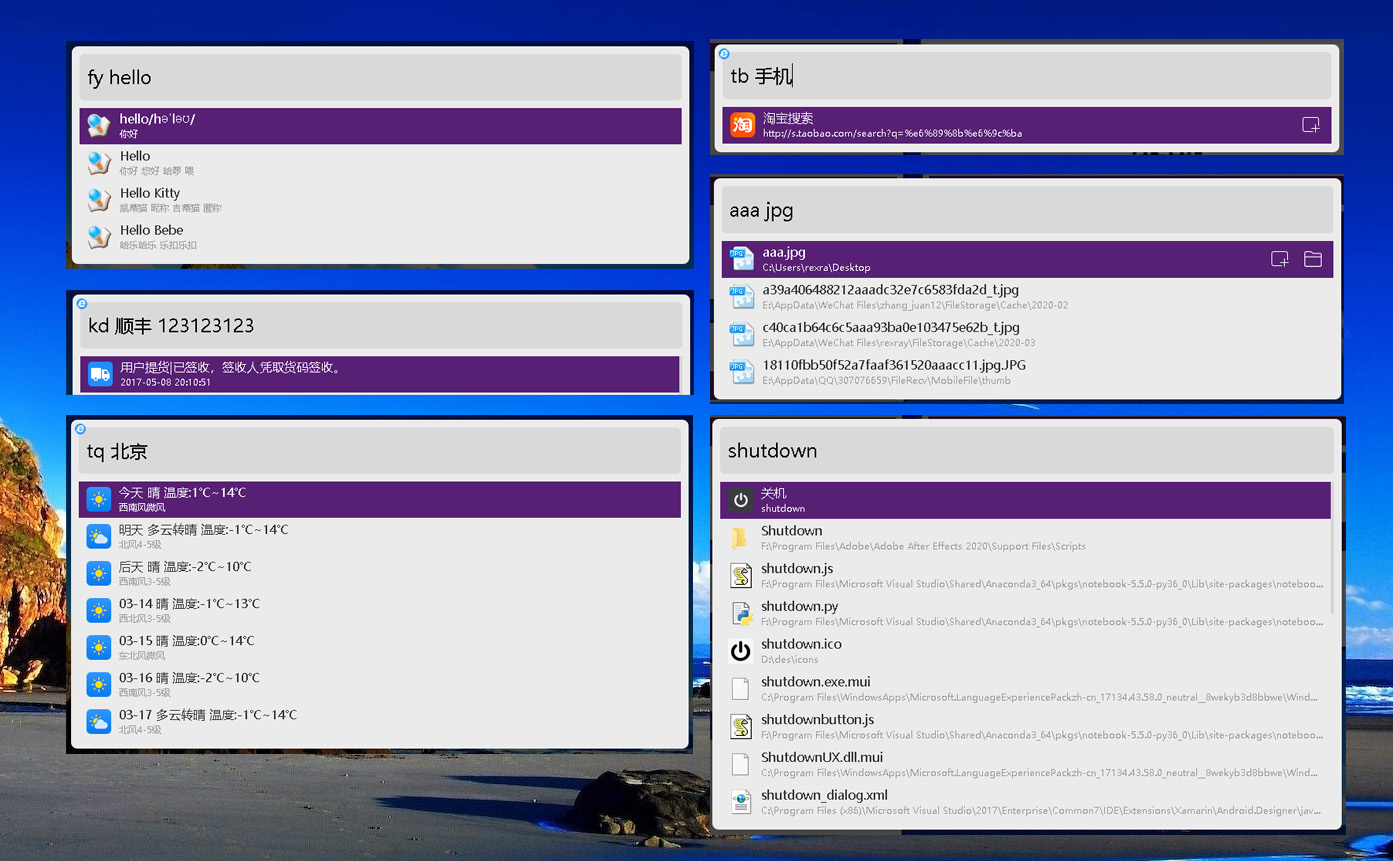The image size is (1393, 861).
Task: Click the delivery truck icon in the express result
Action: [x=100, y=374]
